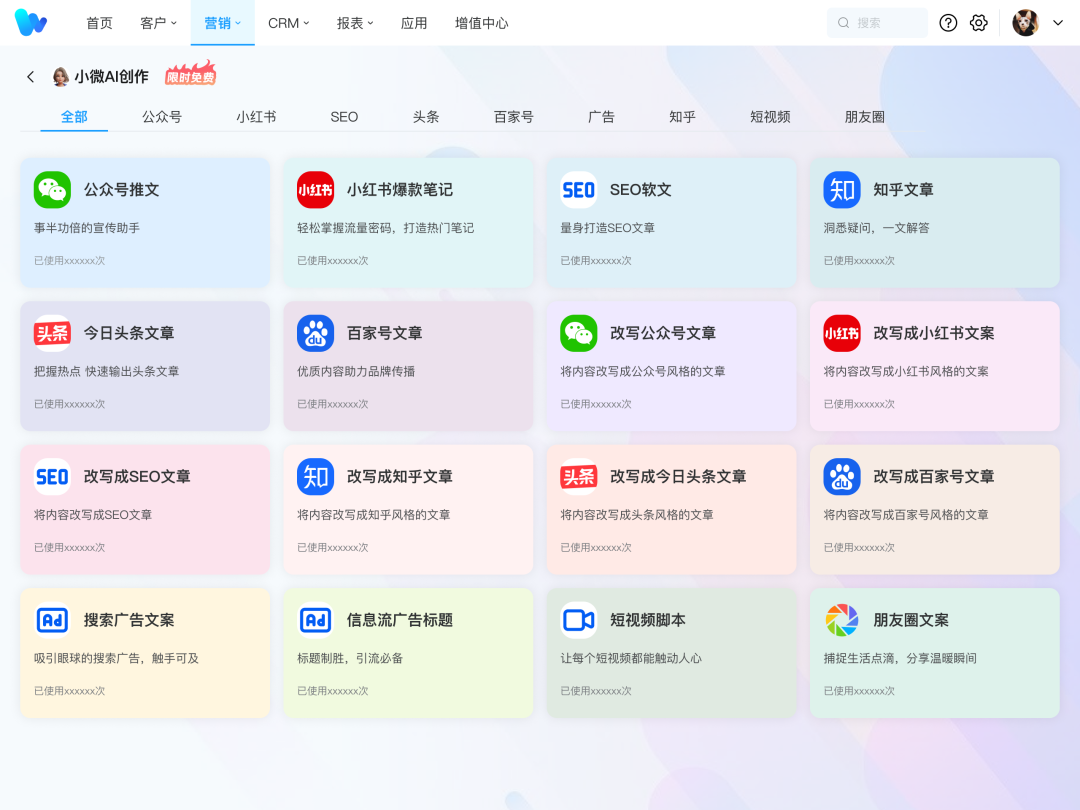Click the Ad icon on 搜索广告文案 card
1080x810 pixels.
[x=52, y=620]
